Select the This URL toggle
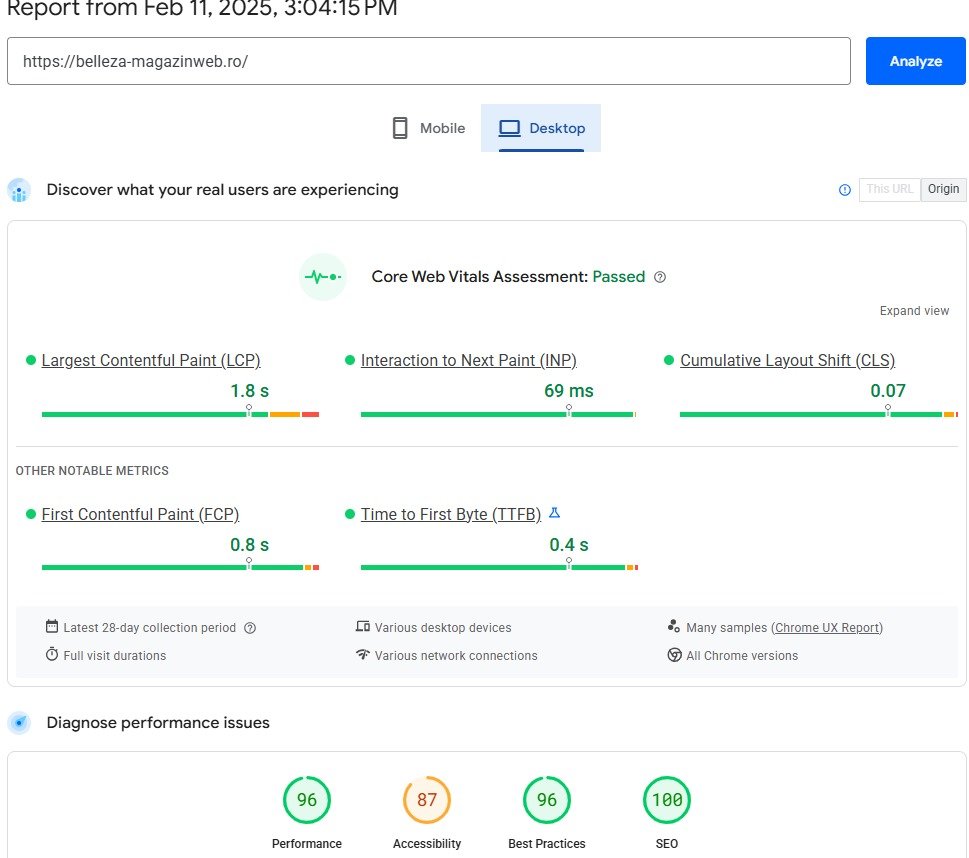 888,189
